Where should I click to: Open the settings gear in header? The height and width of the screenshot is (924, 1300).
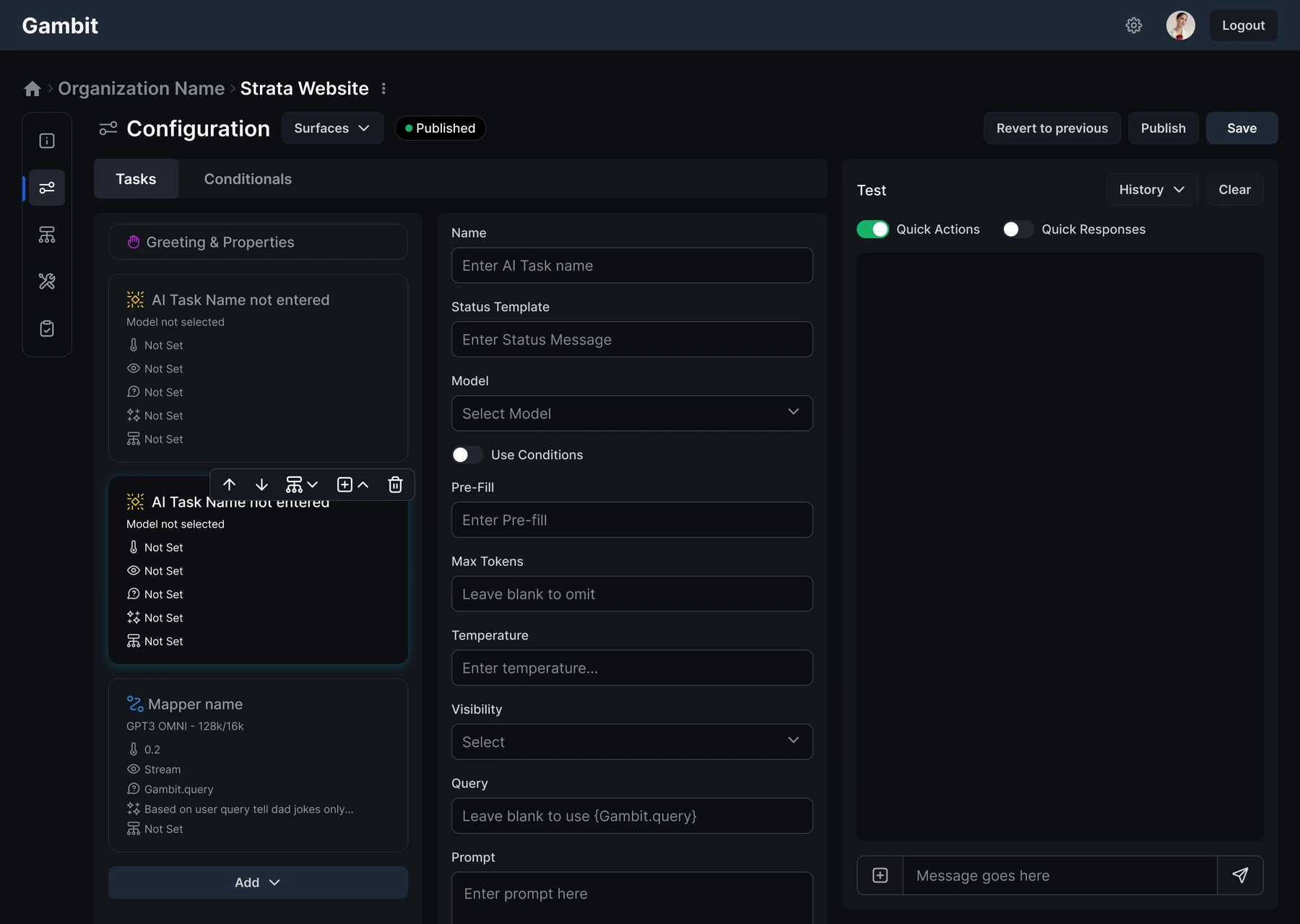coord(1134,25)
